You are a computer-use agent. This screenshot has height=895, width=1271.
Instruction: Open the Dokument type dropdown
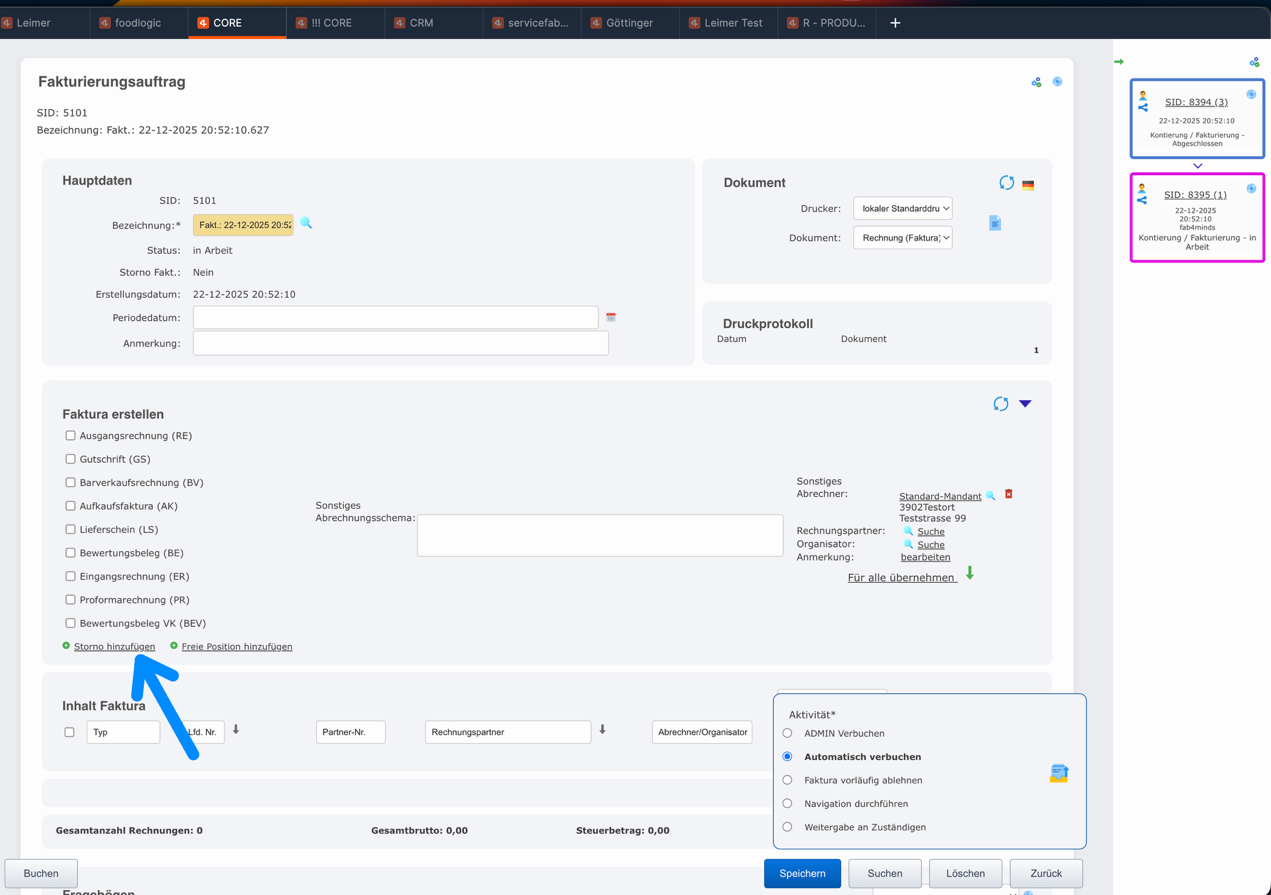(x=902, y=238)
